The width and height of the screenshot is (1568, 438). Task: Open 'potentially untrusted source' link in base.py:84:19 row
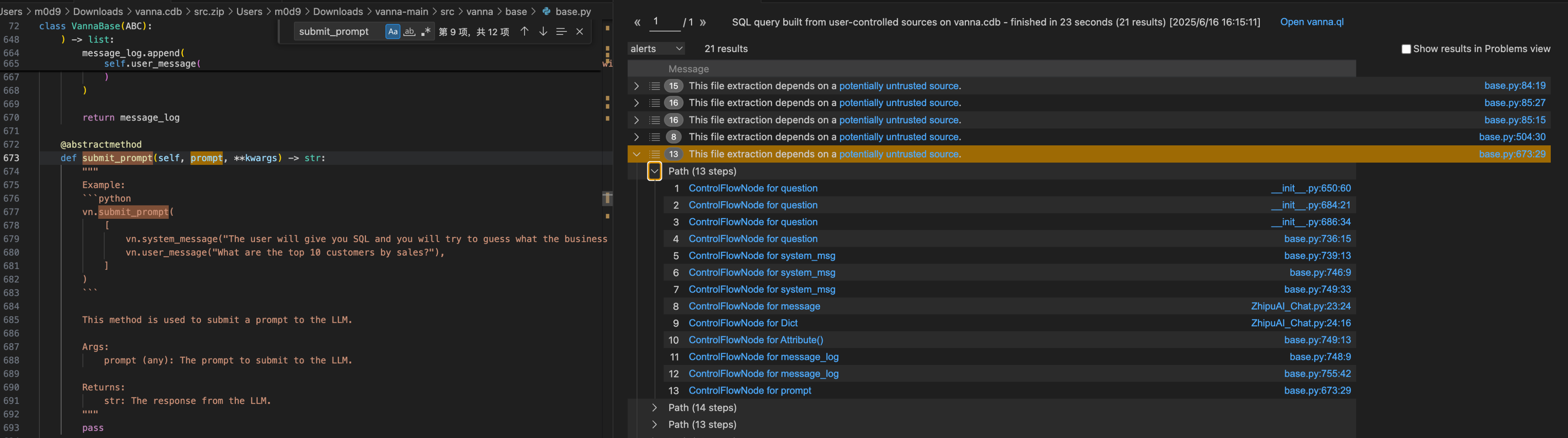pos(898,86)
